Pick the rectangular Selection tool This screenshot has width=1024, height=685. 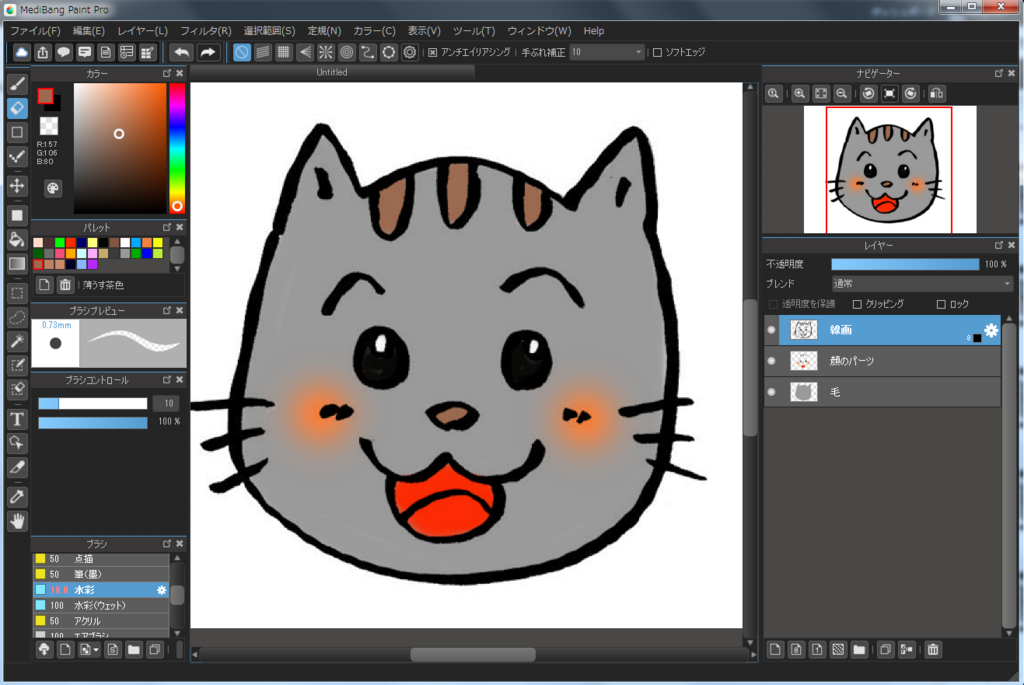click(18, 293)
